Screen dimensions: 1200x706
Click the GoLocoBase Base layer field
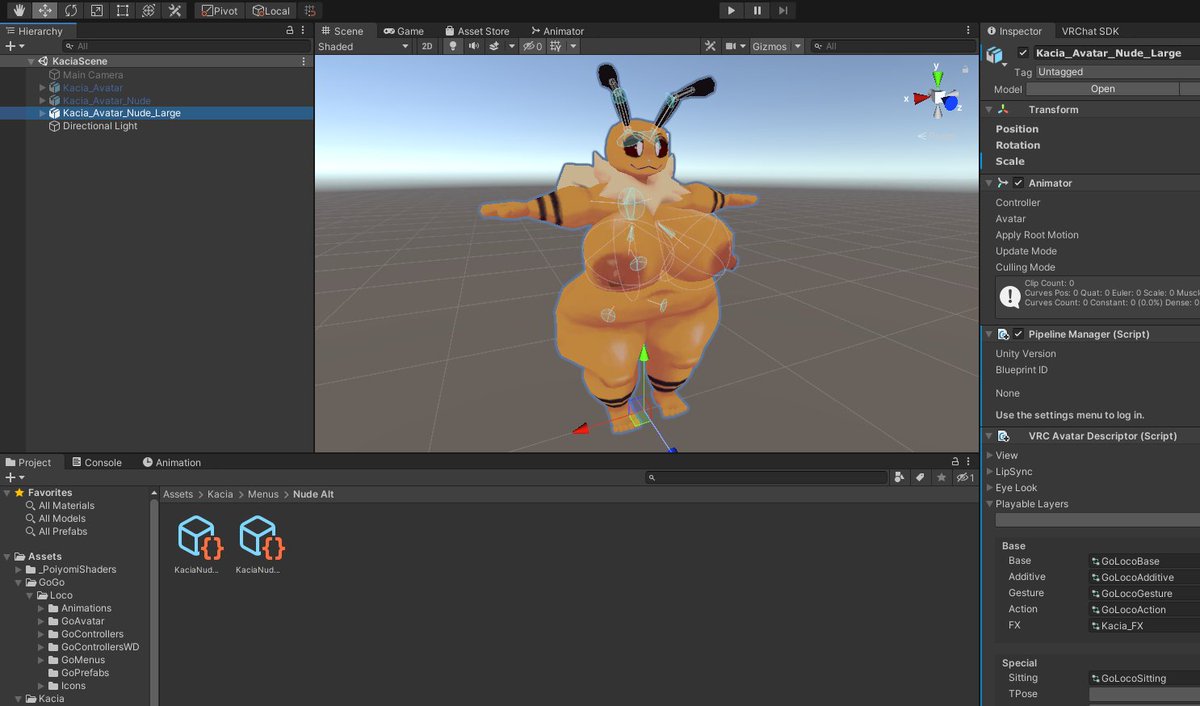(1144, 561)
